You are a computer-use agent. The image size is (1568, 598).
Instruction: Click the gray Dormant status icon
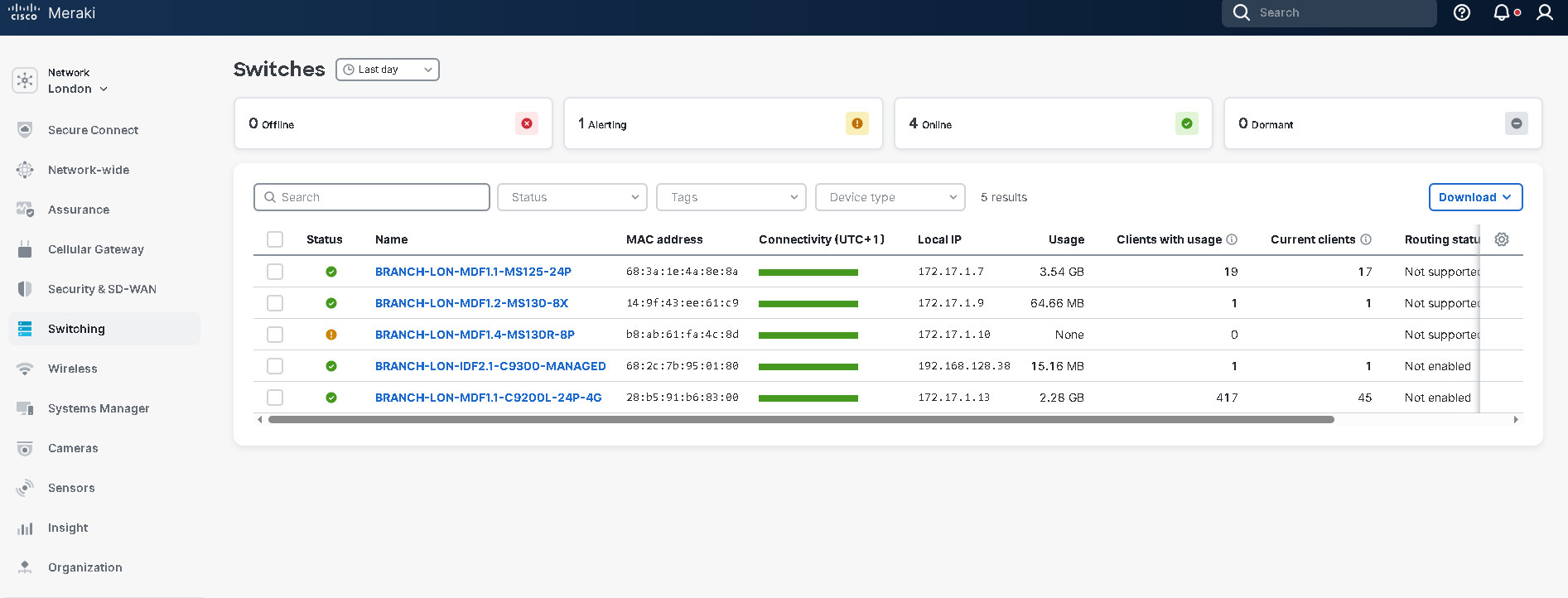(1517, 123)
